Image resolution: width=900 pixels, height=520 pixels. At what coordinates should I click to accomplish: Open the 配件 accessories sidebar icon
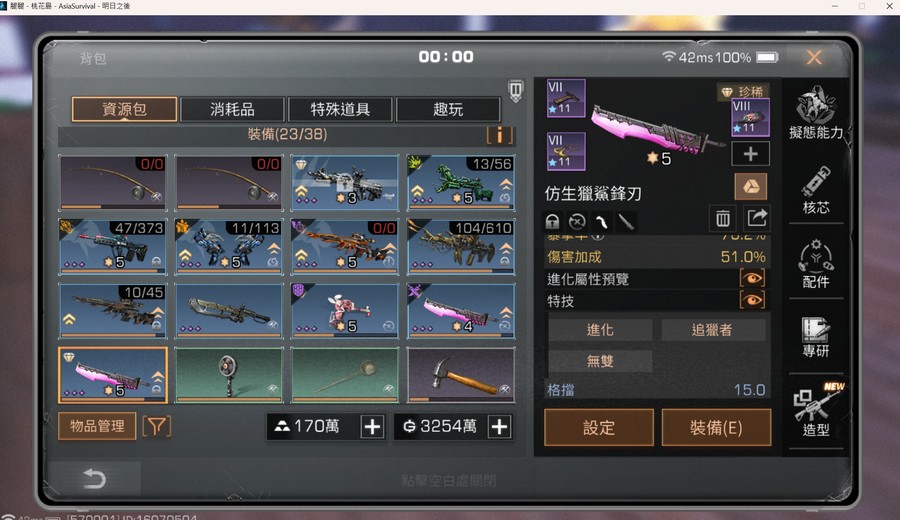coord(816,264)
